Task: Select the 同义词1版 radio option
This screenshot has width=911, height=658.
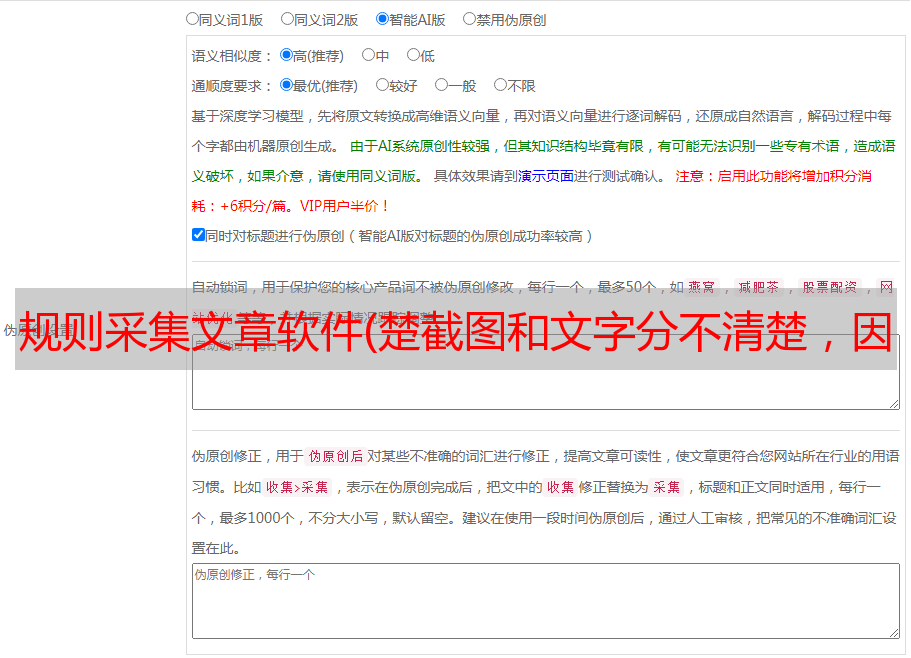Action: point(192,19)
